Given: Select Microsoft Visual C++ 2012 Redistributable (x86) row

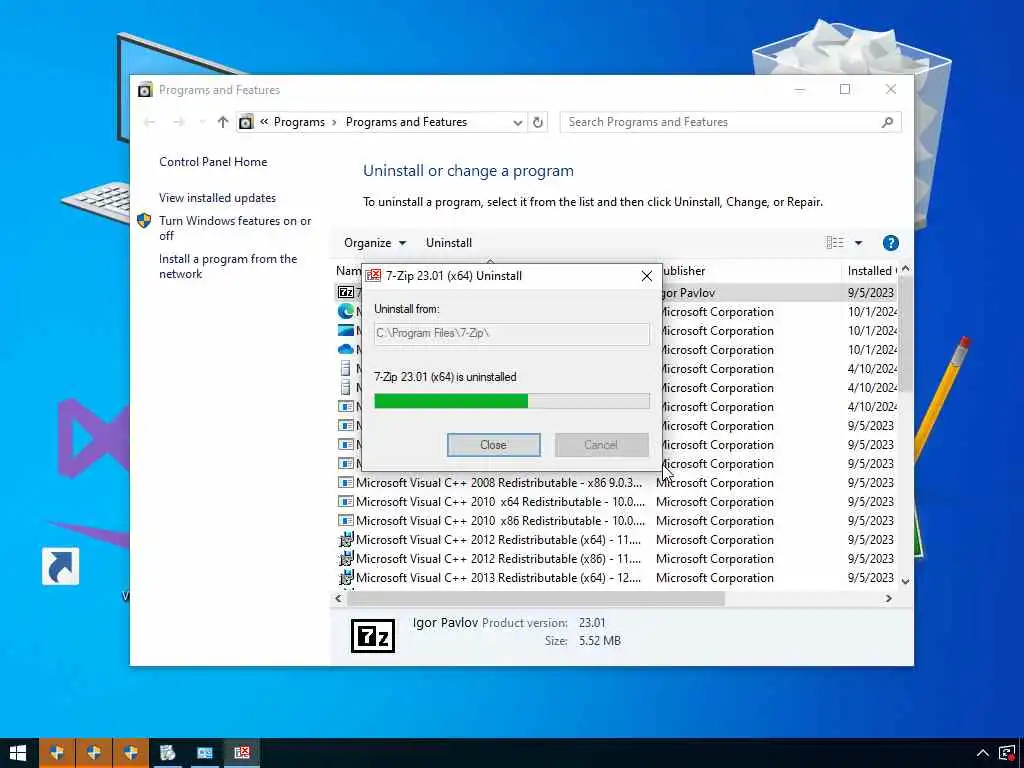Looking at the screenshot, I should point(498,559).
